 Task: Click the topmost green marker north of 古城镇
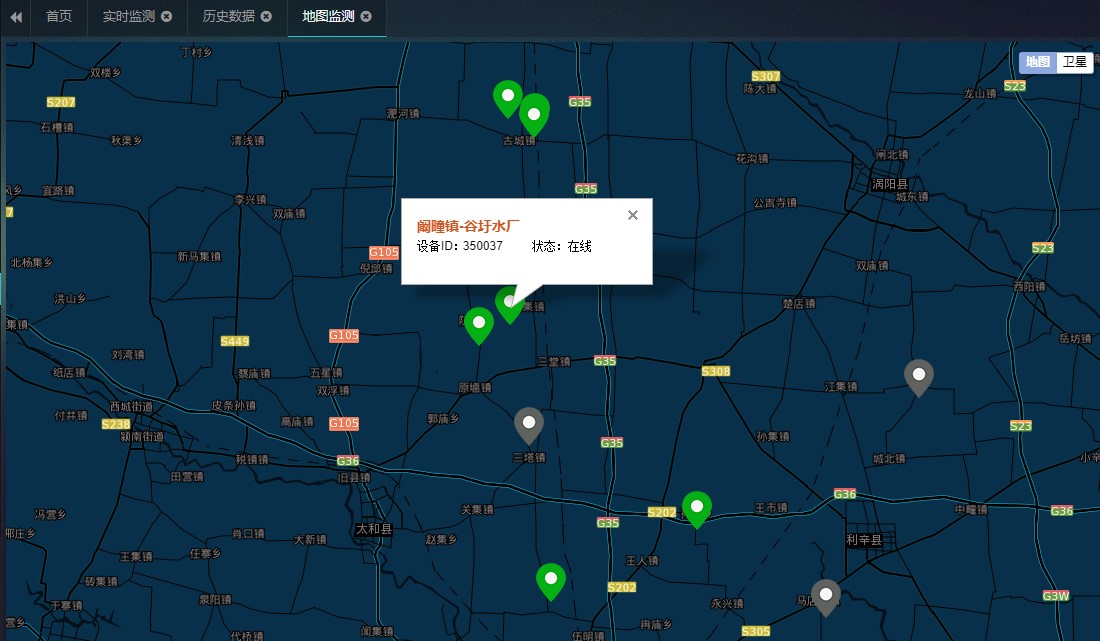click(x=508, y=97)
